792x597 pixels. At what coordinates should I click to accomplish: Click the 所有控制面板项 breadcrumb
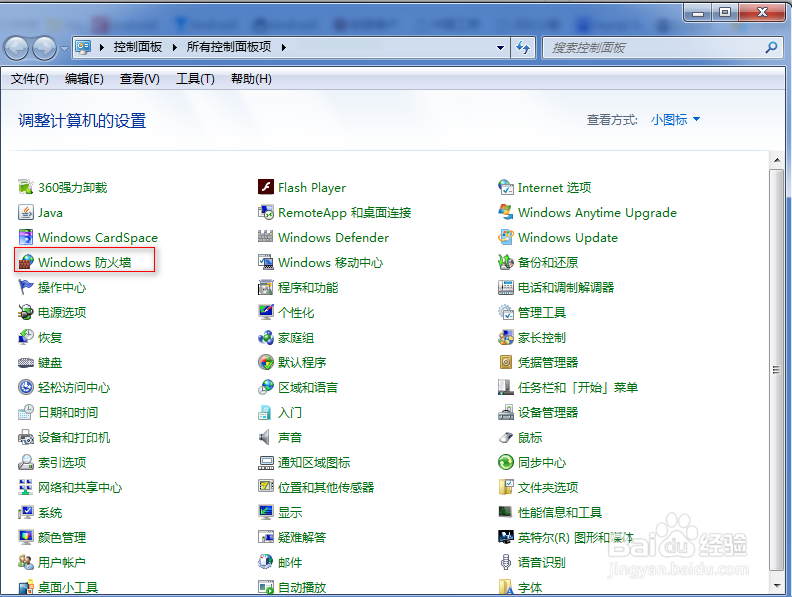click(x=229, y=47)
